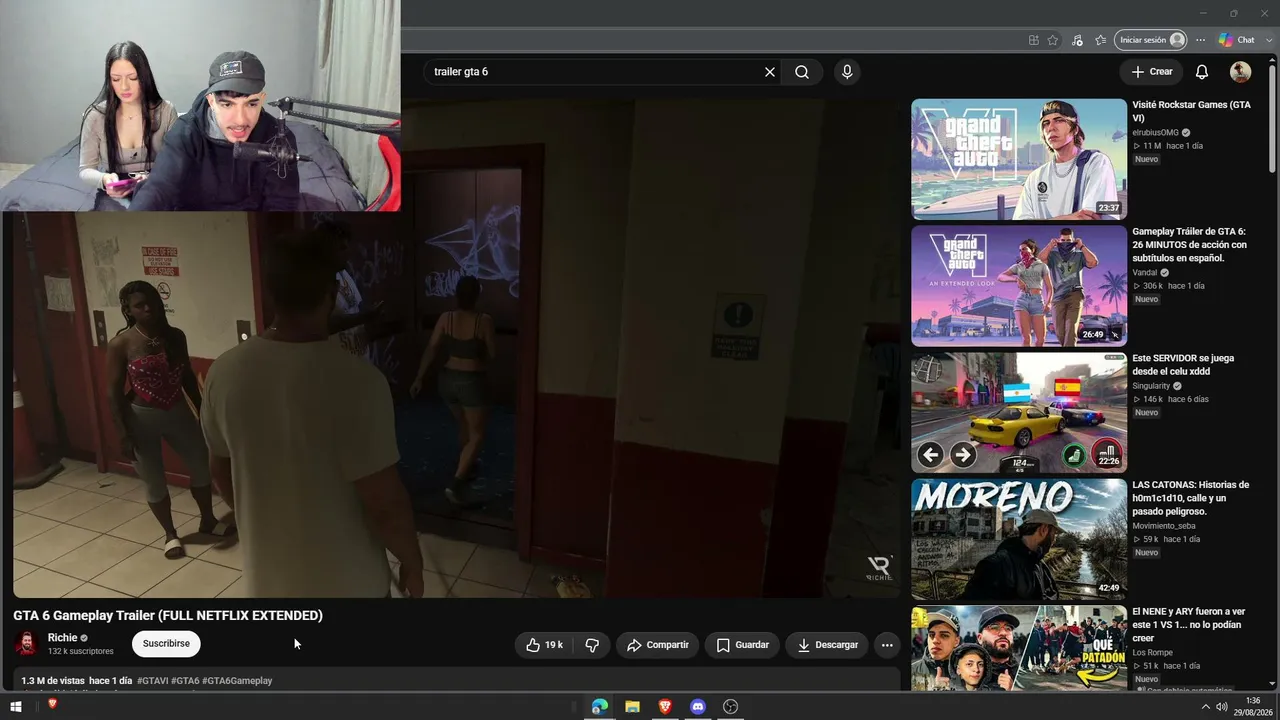Image resolution: width=1280 pixels, height=720 pixels.
Task: Open 'El NENE y ARY' video thumbnail
Action: coord(1019,647)
